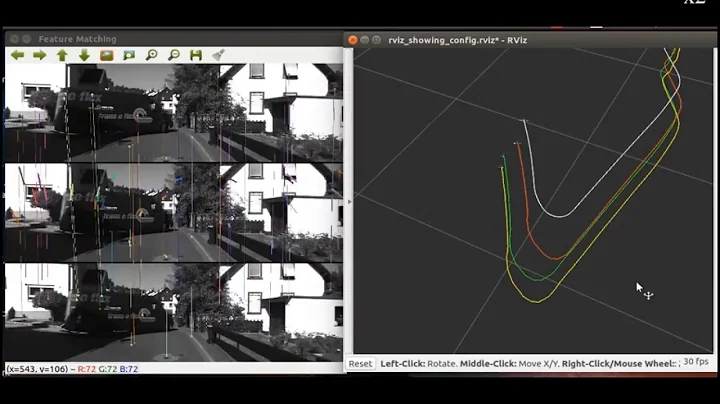
Task: Zoom in with the plus magnifier
Action: (x=151, y=55)
